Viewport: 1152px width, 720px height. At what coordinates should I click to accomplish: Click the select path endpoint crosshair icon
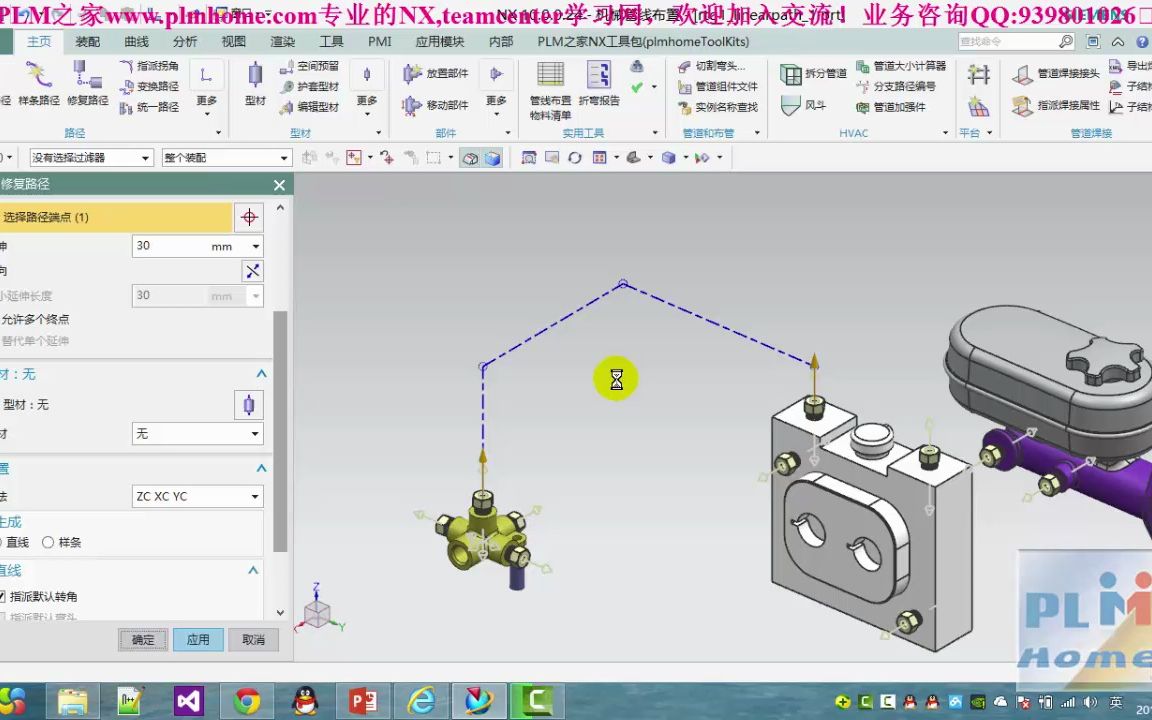tap(249, 217)
